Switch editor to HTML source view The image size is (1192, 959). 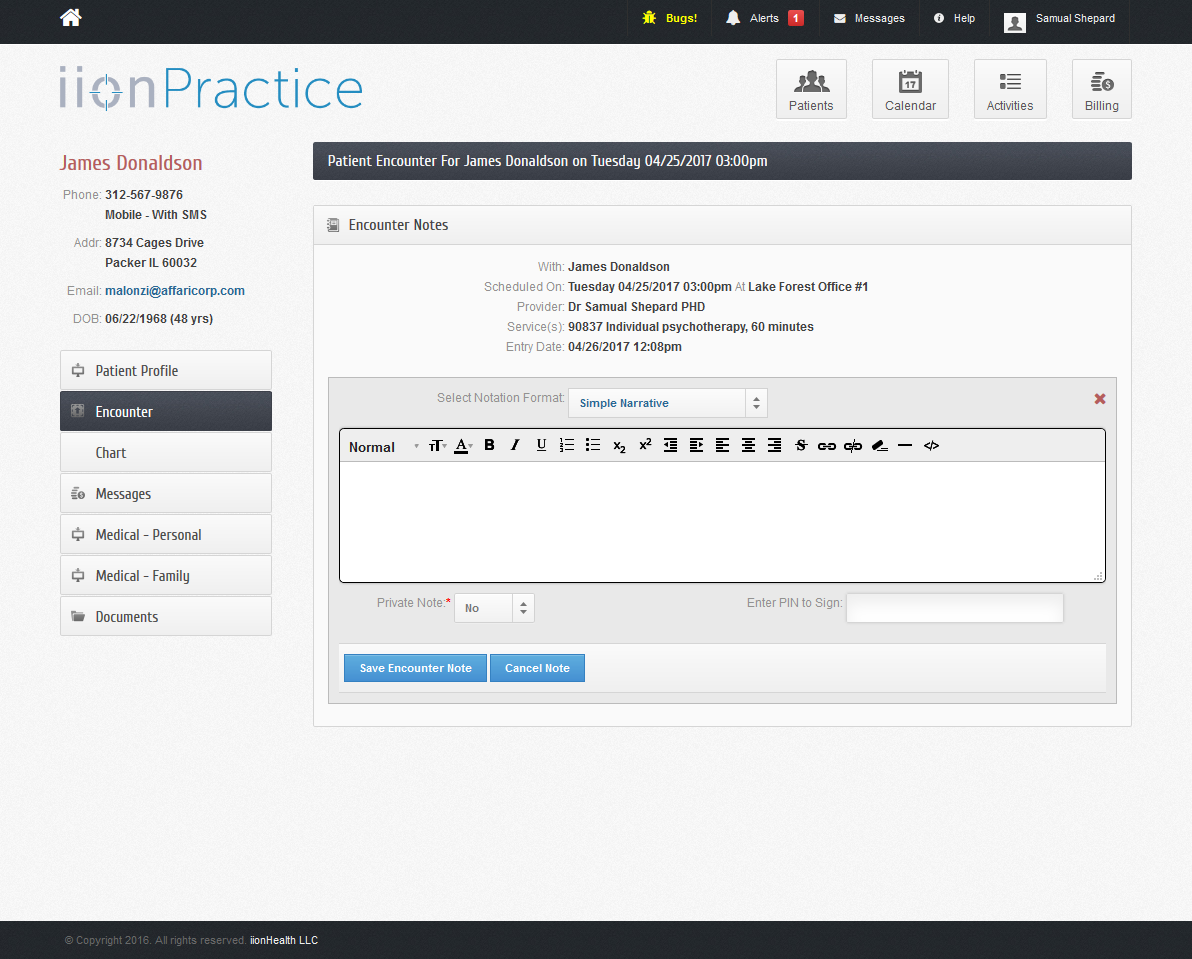pyautogui.click(x=931, y=446)
